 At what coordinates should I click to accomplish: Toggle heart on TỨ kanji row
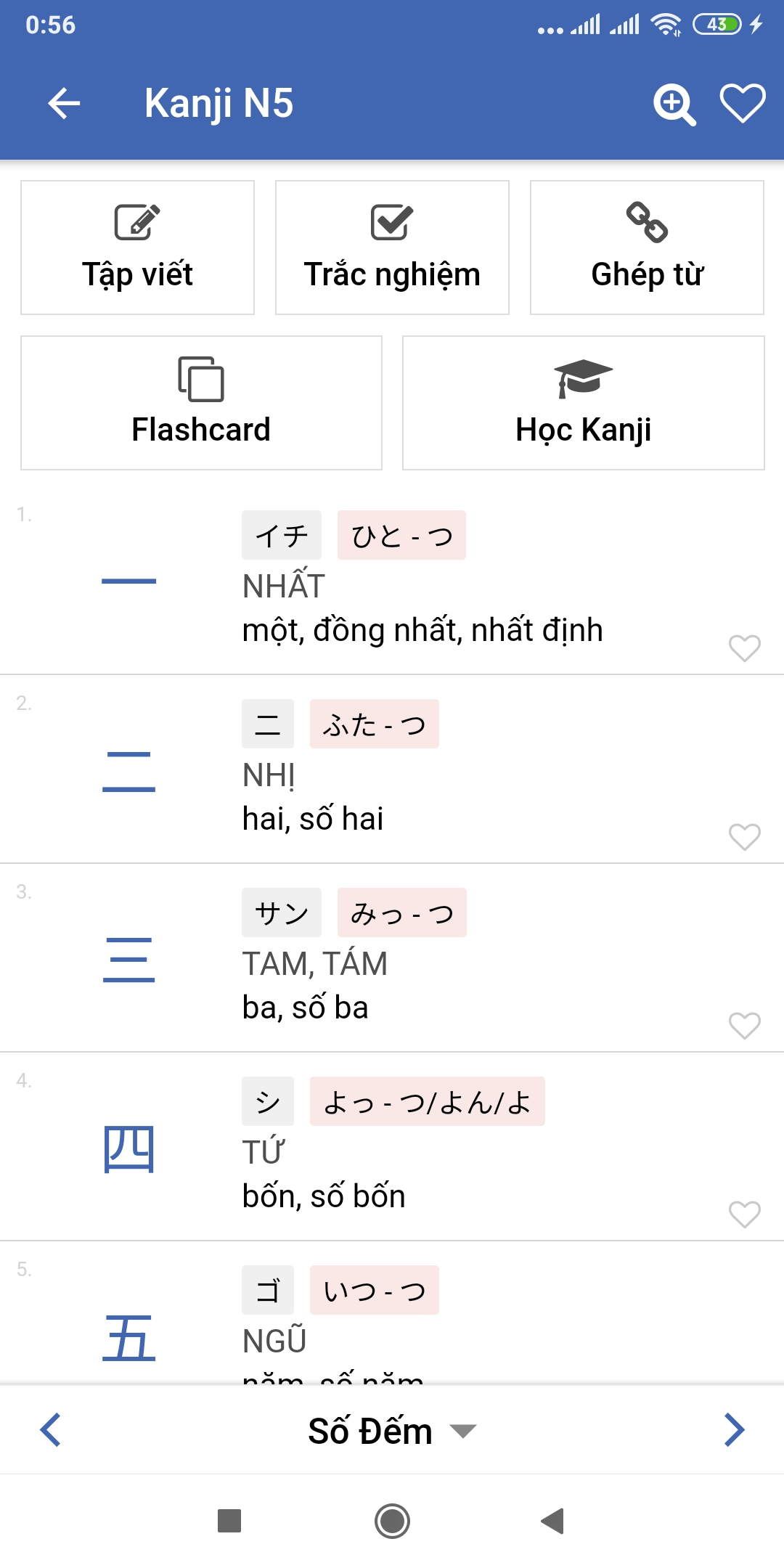coord(745,1214)
